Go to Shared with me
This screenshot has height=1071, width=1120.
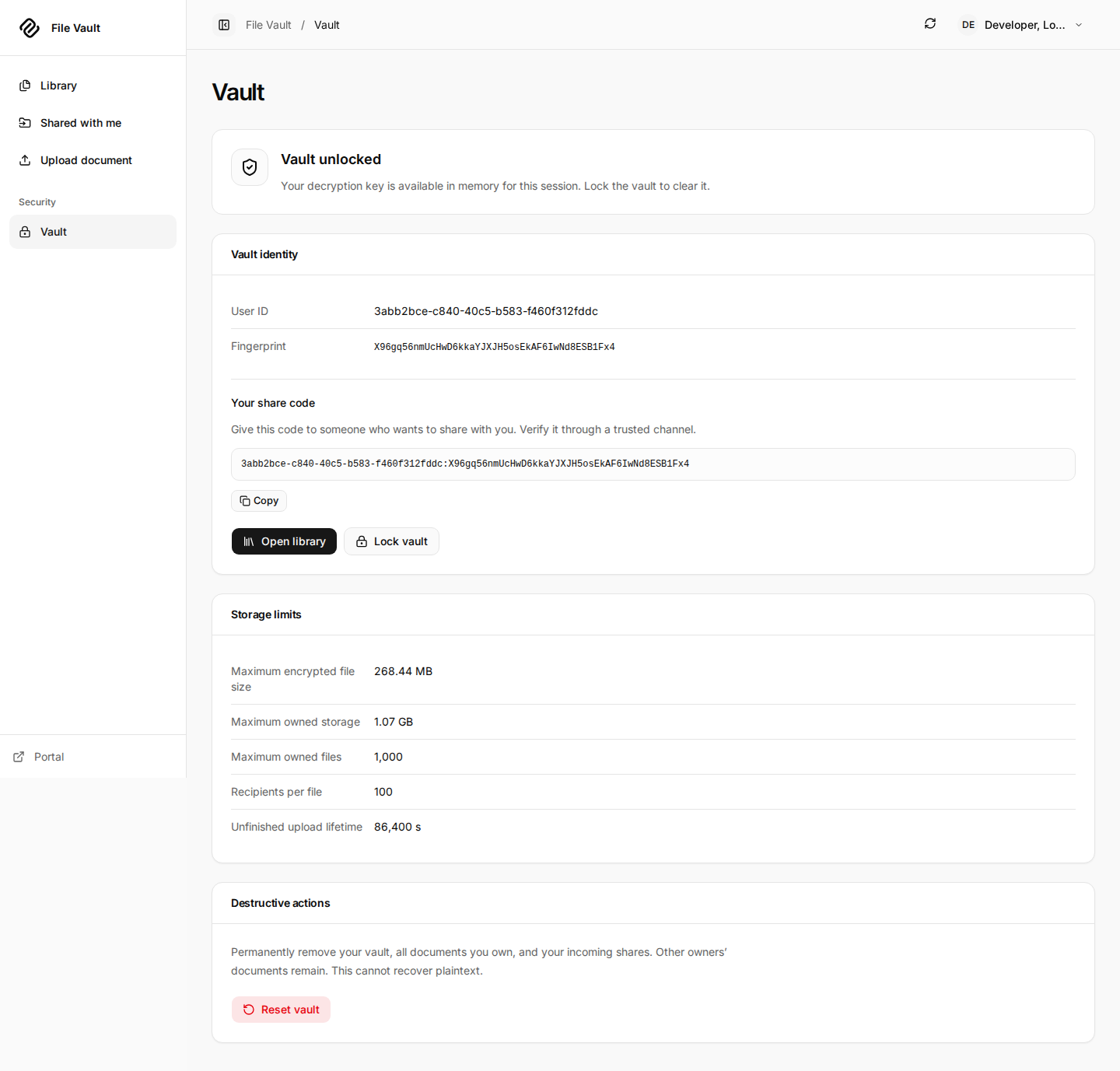pos(93,123)
